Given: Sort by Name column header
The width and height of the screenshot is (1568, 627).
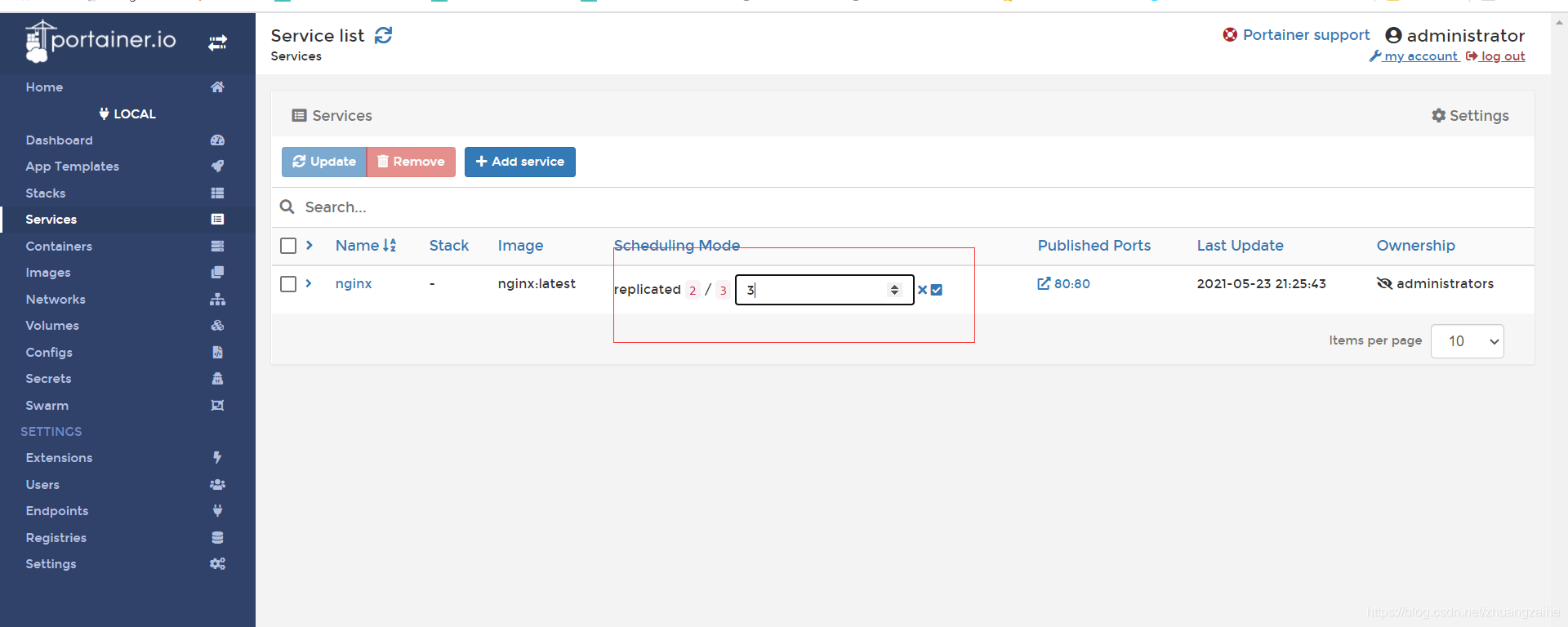Looking at the screenshot, I should [366, 245].
